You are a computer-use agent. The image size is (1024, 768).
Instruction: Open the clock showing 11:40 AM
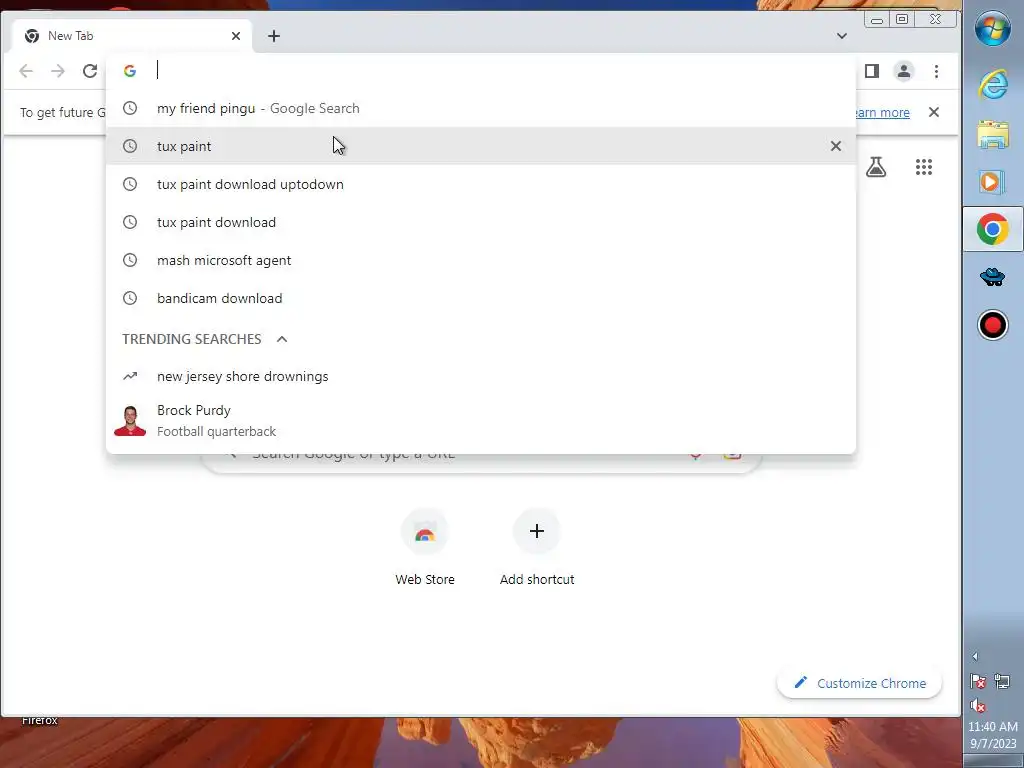click(x=993, y=735)
